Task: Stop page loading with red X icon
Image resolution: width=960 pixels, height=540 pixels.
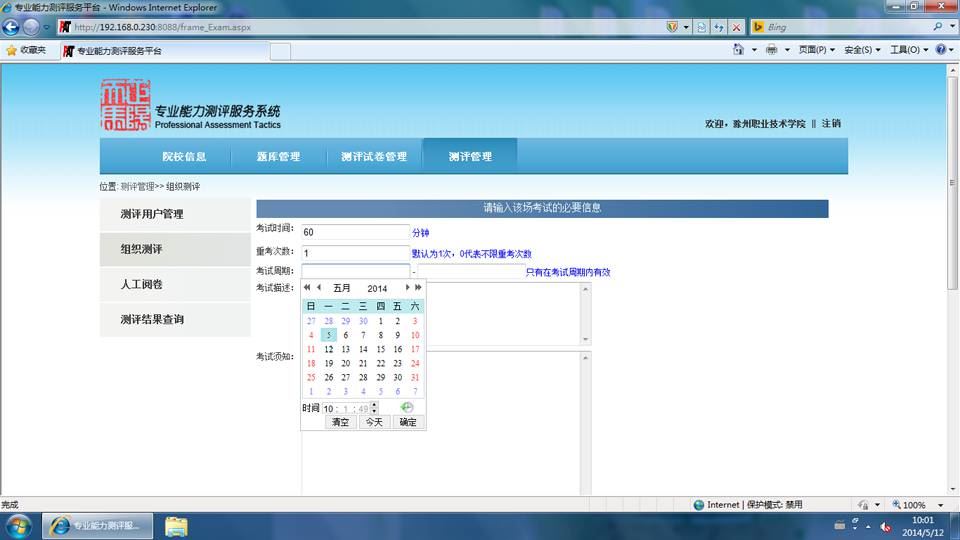Action: [x=737, y=27]
